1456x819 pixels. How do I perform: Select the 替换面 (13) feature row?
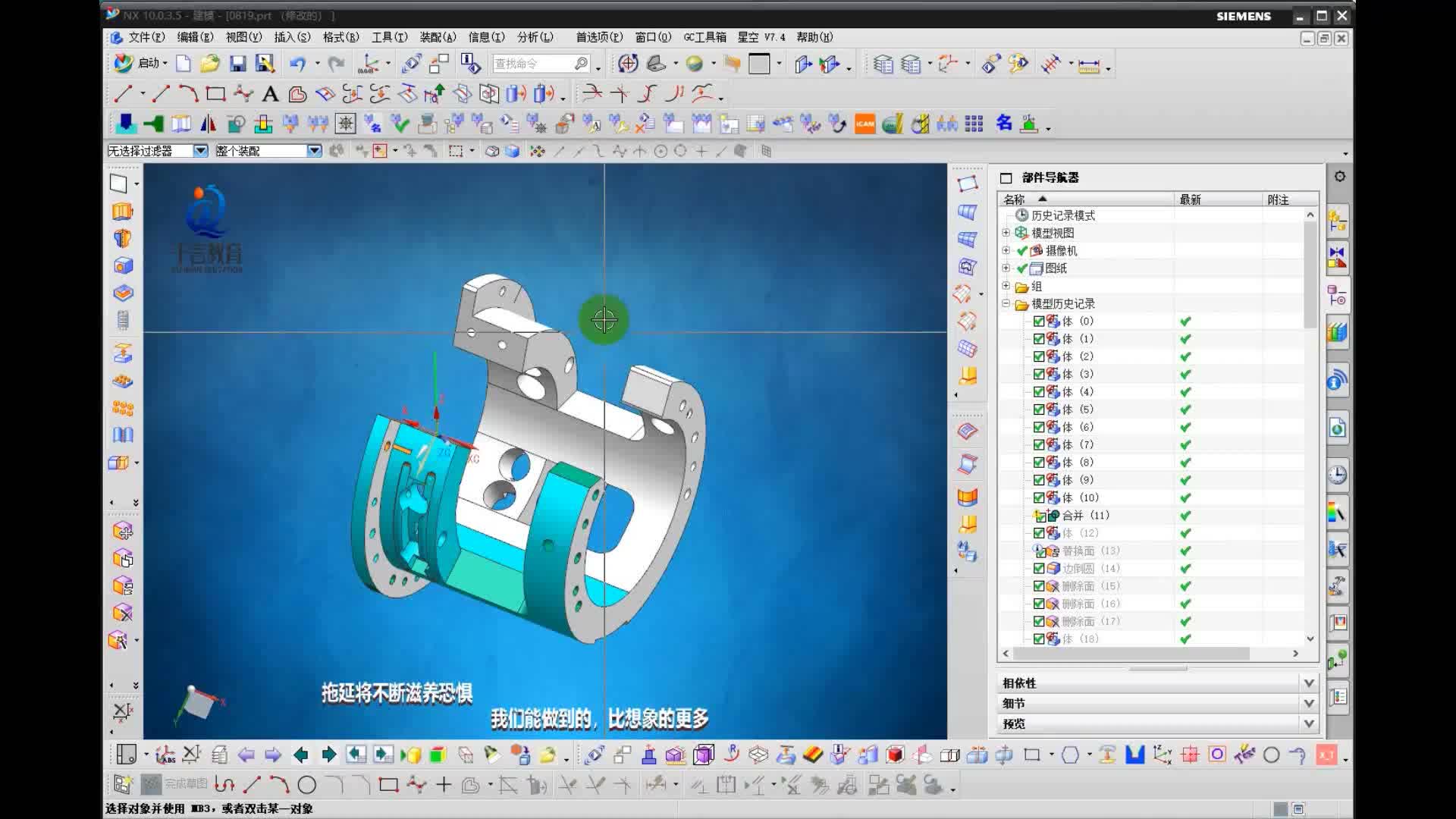coord(1090,551)
